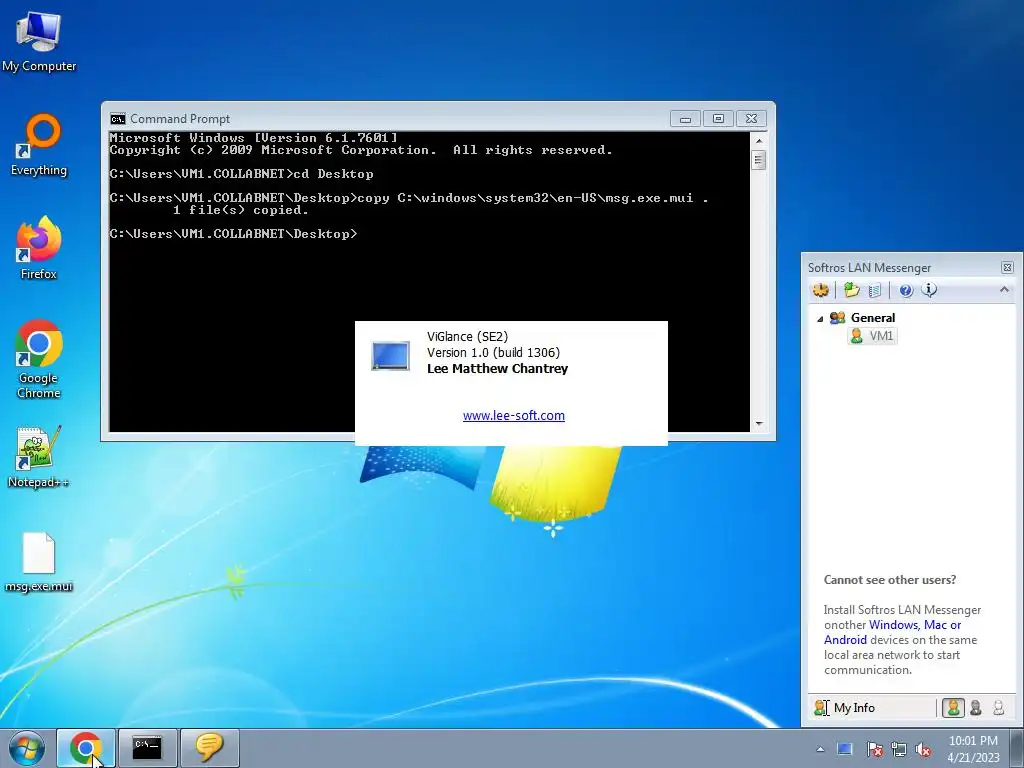The width and height of the screenshot is (1024, 768).
Task: Click the Chrome taskbar button
Action: pos(86,748)
